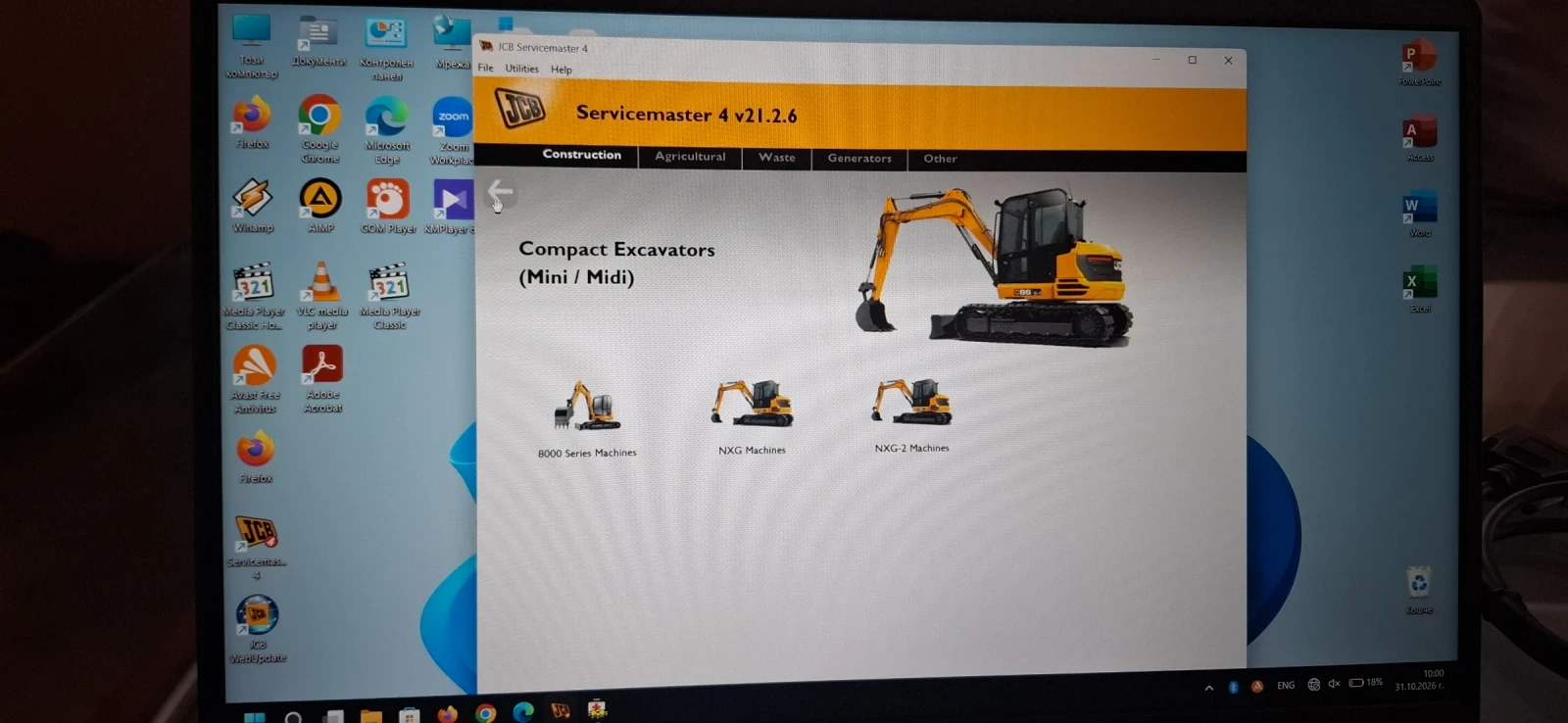1568x723 pixels.
Task: Open the Utilities menu
Action: pos(521,69)
